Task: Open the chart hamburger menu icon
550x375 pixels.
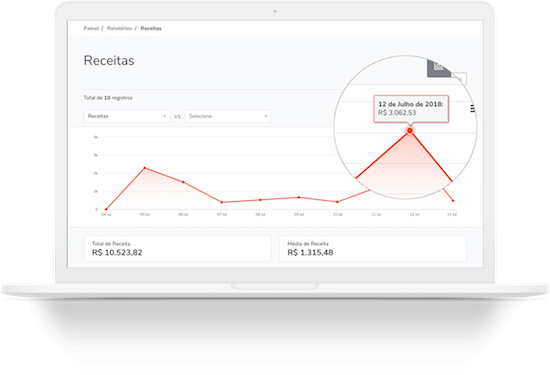Action: tap(472, 109)
